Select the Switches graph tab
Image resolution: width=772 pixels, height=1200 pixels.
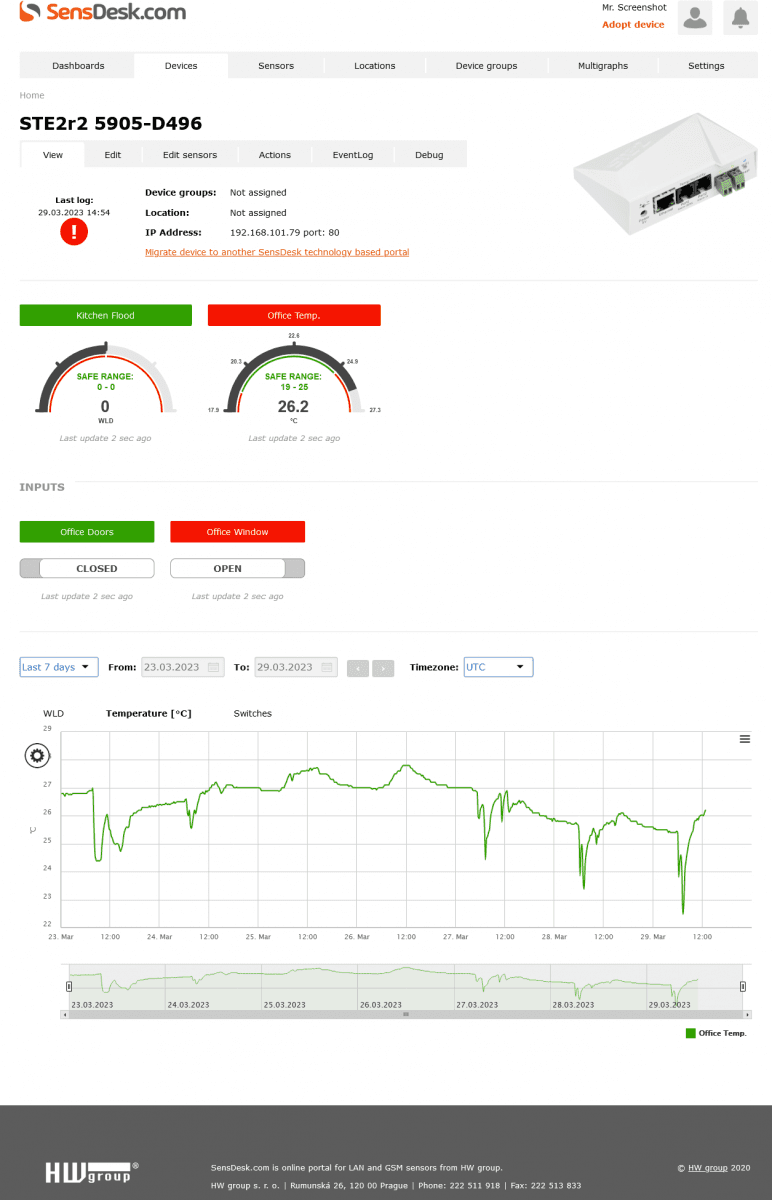point(252,713)
